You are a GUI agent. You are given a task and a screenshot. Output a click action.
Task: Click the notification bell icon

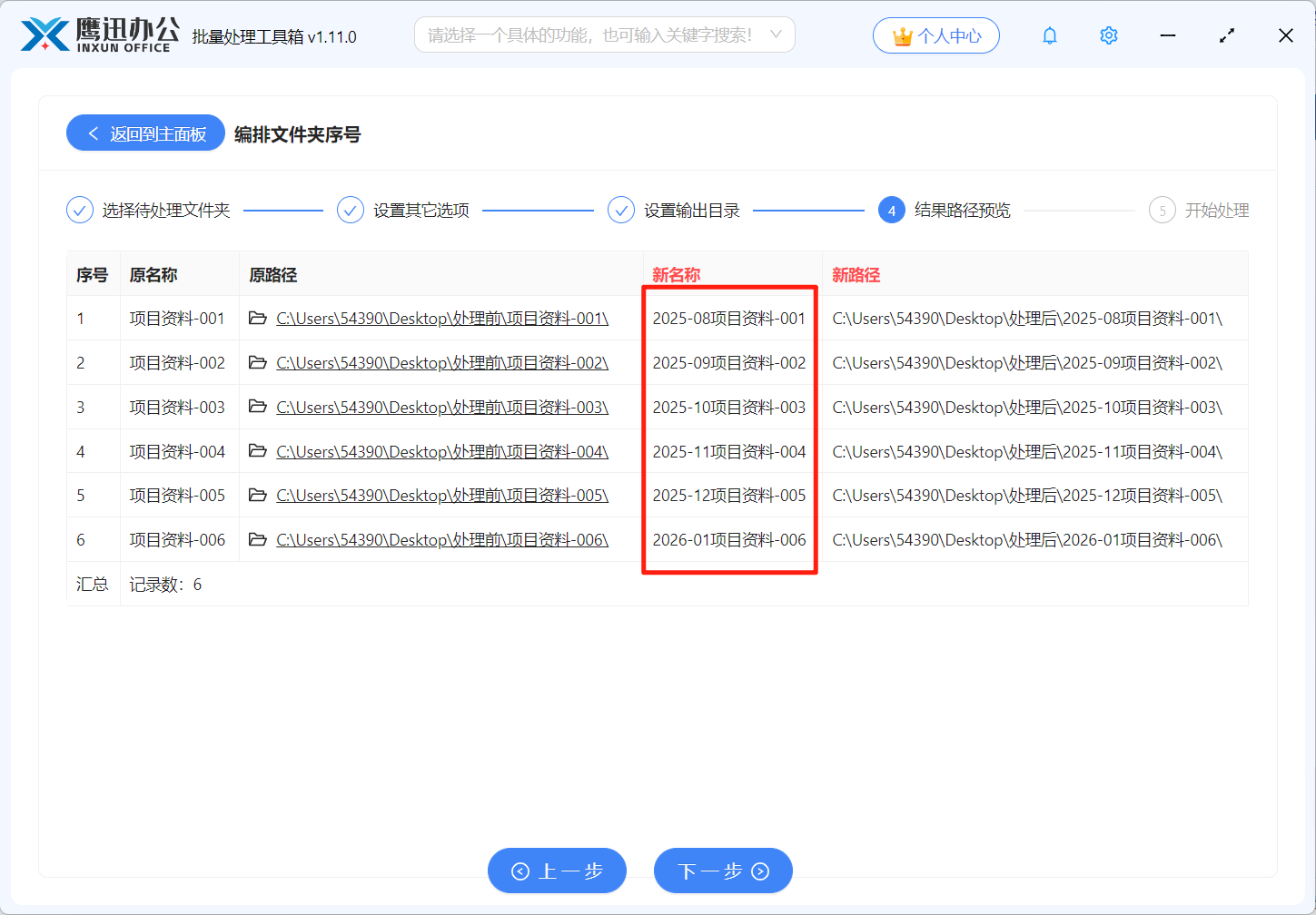coord(1050,35)
